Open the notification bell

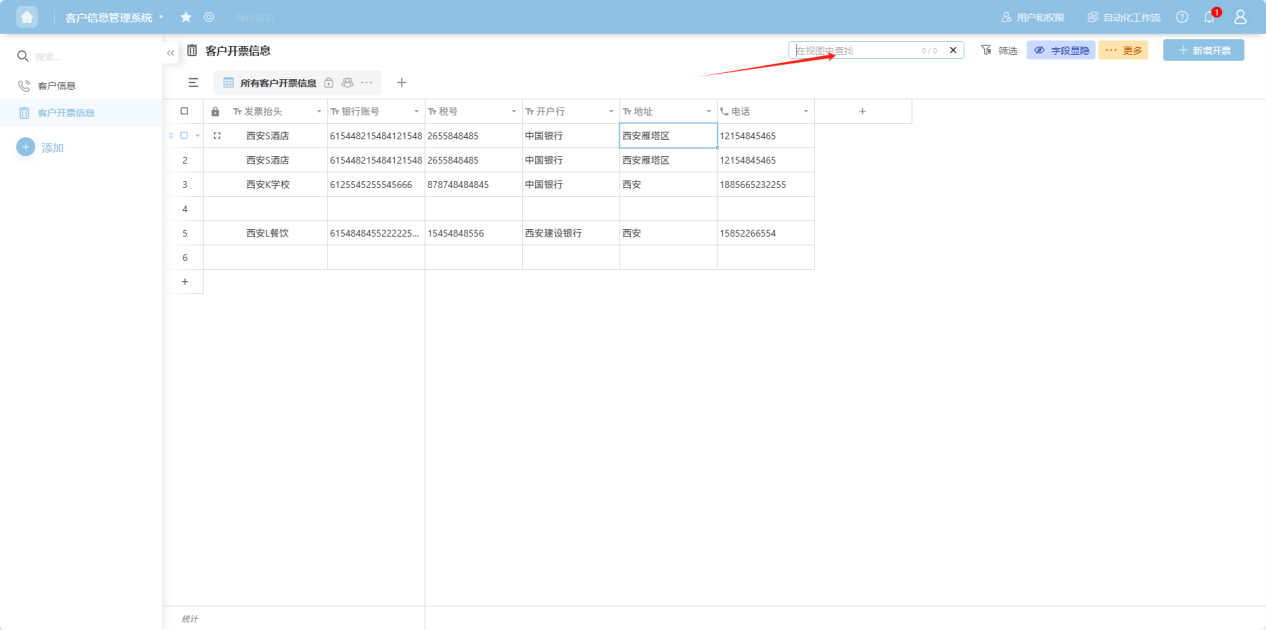[x=1209, y=17]
